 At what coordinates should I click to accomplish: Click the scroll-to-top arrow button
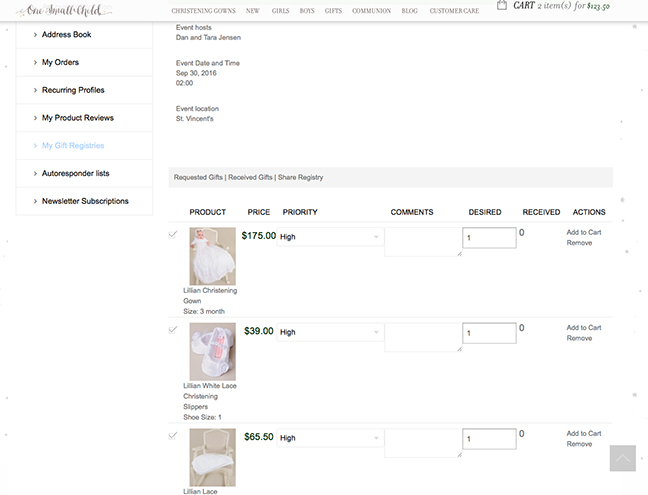click(x=622, y=458)
